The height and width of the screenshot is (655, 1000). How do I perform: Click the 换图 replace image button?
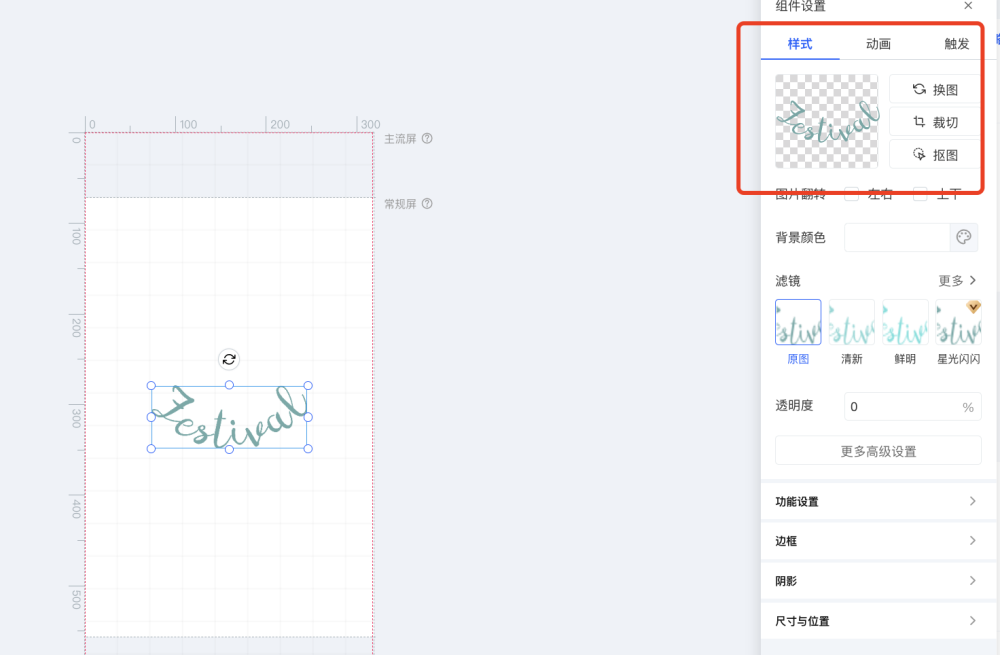(935, 89)
